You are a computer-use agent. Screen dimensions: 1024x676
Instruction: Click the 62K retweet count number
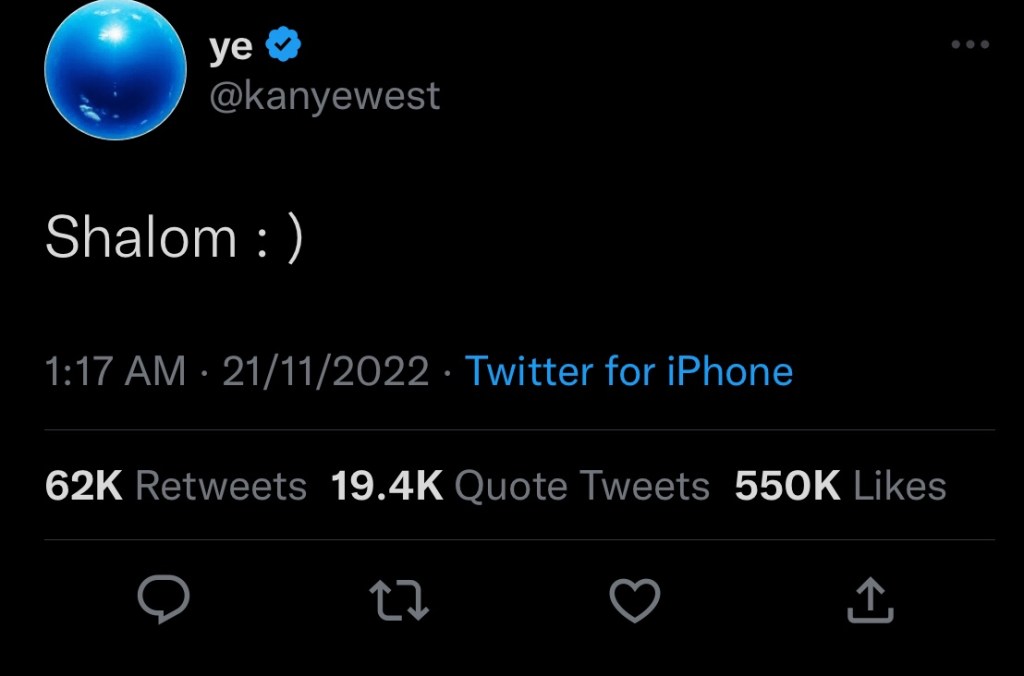click(x=84, y=487)
